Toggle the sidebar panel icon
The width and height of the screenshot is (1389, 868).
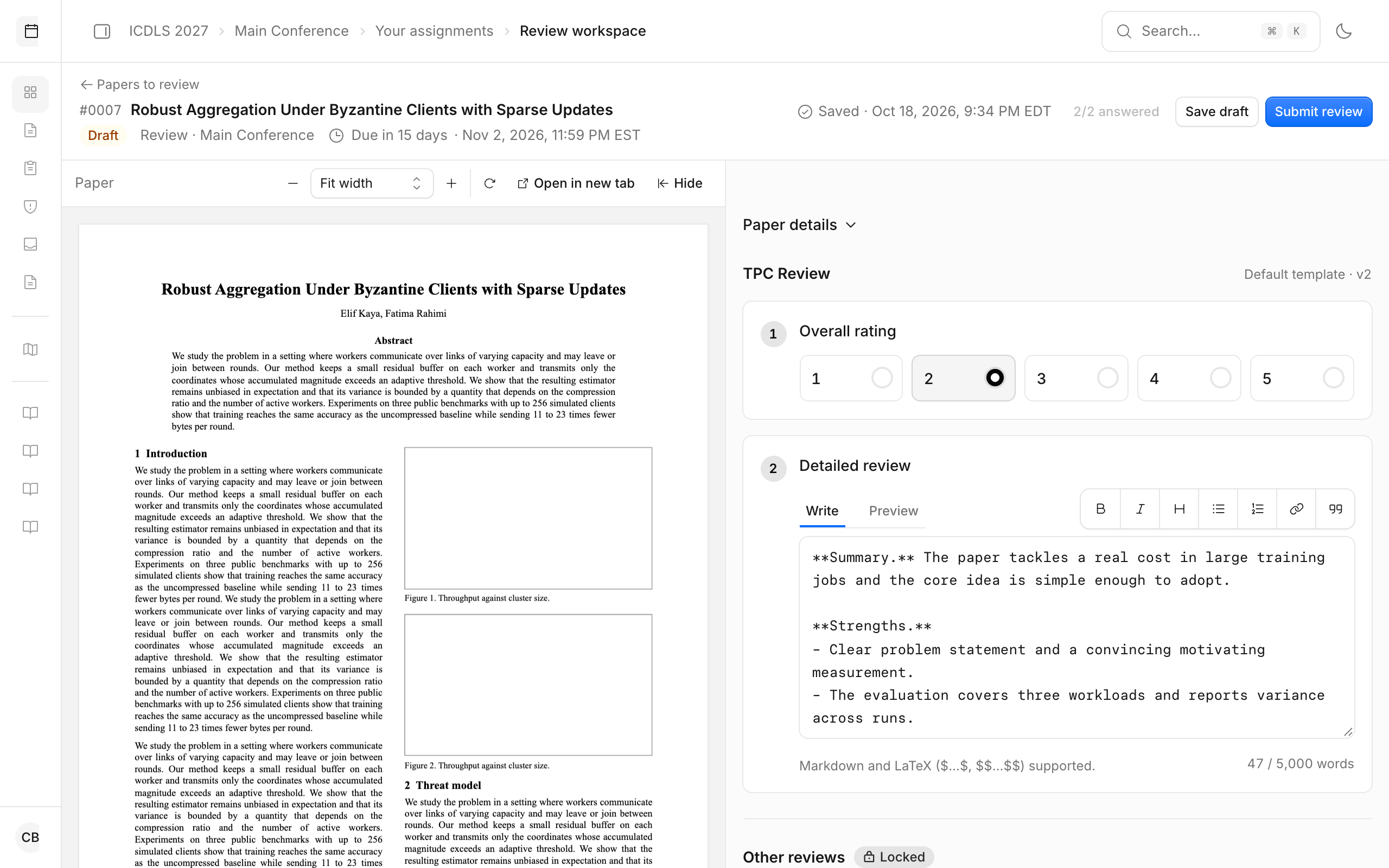101,31
